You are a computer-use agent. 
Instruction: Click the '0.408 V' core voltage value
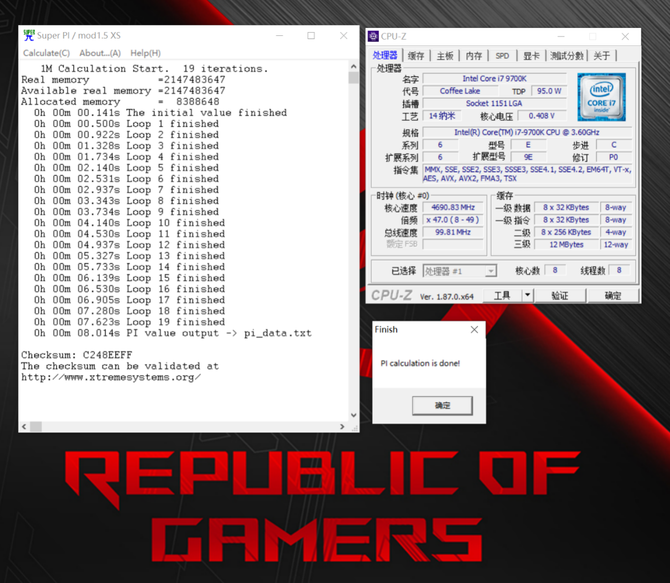tap(541, 116)
